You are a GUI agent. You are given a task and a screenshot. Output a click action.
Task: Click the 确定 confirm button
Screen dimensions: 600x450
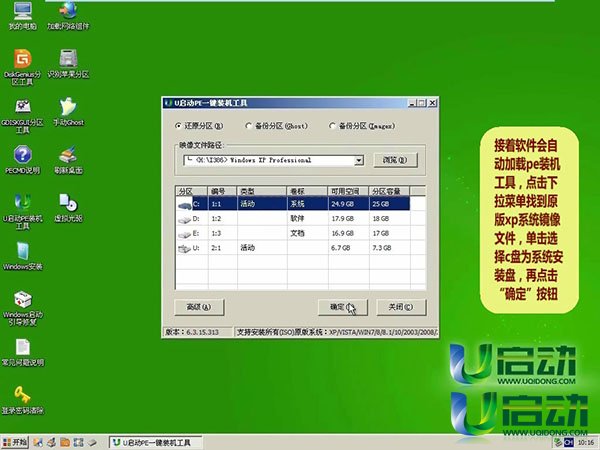(x=343, y=307)
